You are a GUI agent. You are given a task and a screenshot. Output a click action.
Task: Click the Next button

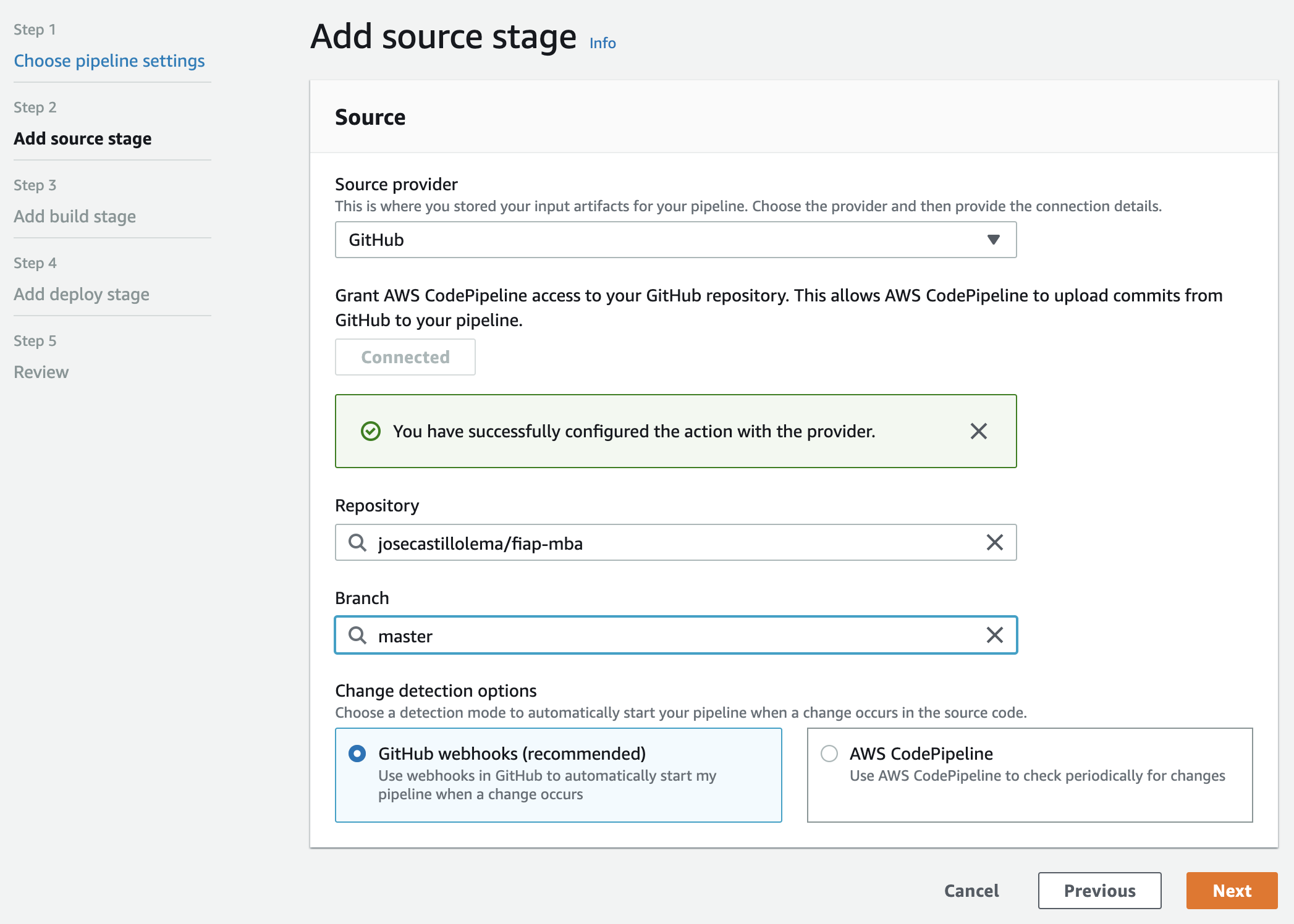pos(1231,891)
